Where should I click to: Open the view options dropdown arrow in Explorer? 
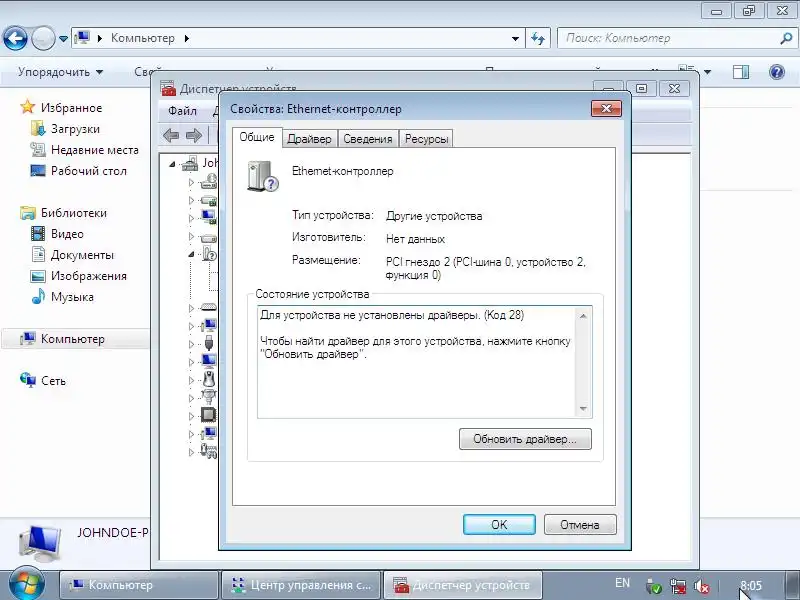[707, 72]
